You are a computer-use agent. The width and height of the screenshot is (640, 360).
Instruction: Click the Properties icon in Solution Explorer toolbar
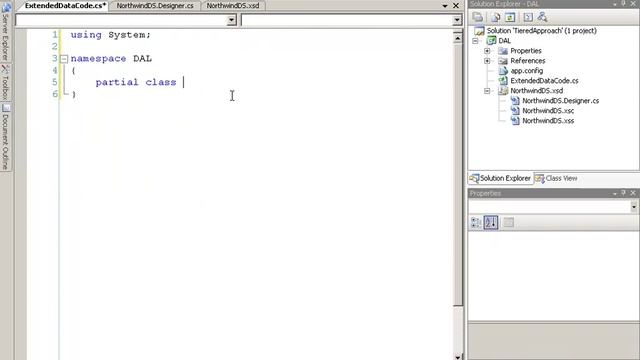coord(478,17)
